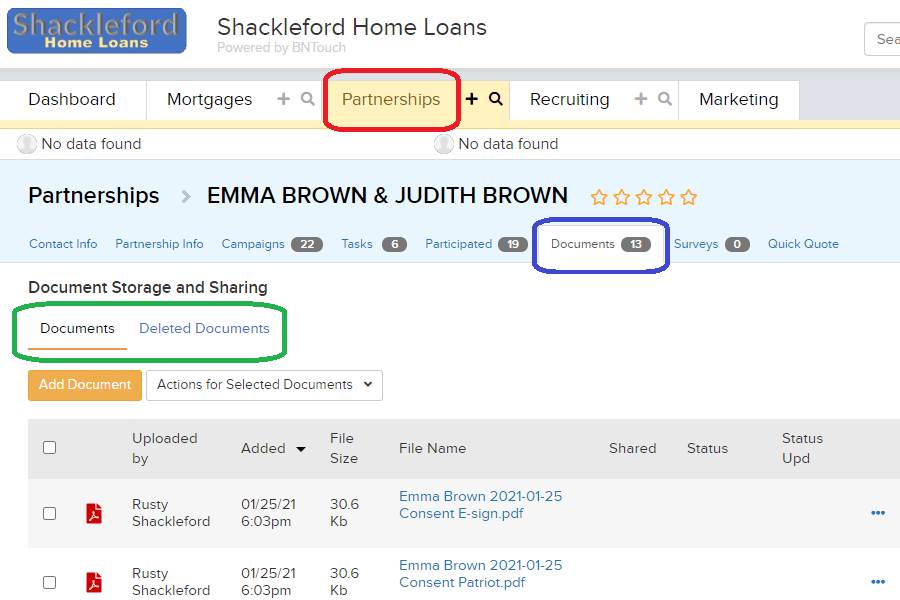The image size is (900, 600).
Task: Open the Mortgages tab
Action: [x=210, y=99]
